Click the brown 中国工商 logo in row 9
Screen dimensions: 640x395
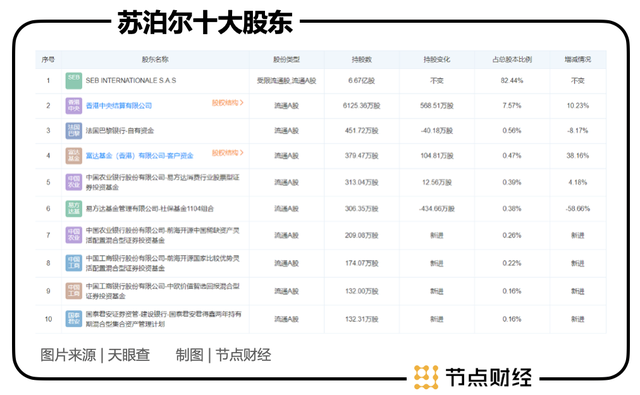coord(74,291)
